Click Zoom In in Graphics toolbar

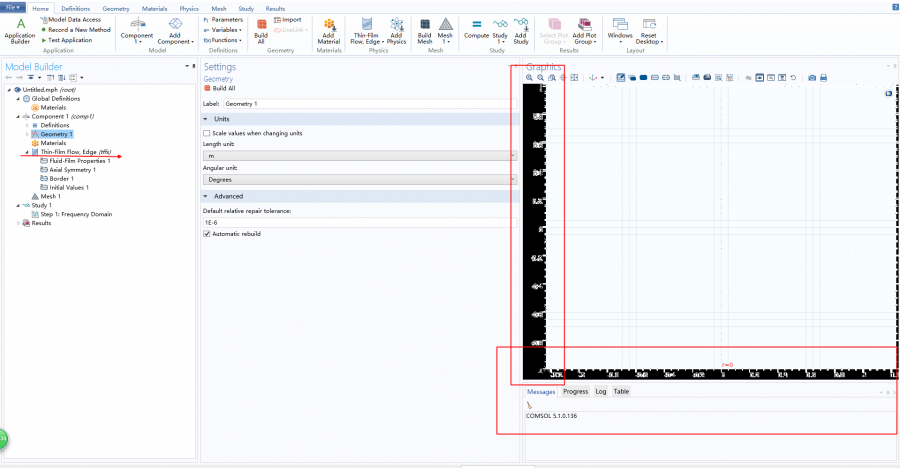[530, 78]
